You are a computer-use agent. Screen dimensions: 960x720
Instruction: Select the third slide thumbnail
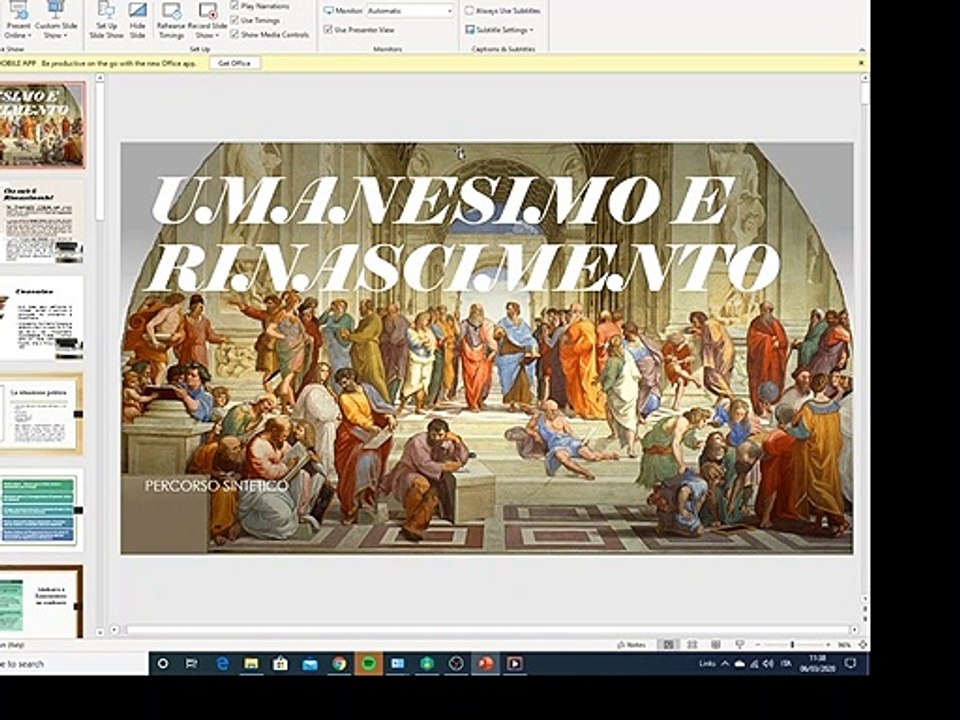pyautogui.click(x=42, y=318)
